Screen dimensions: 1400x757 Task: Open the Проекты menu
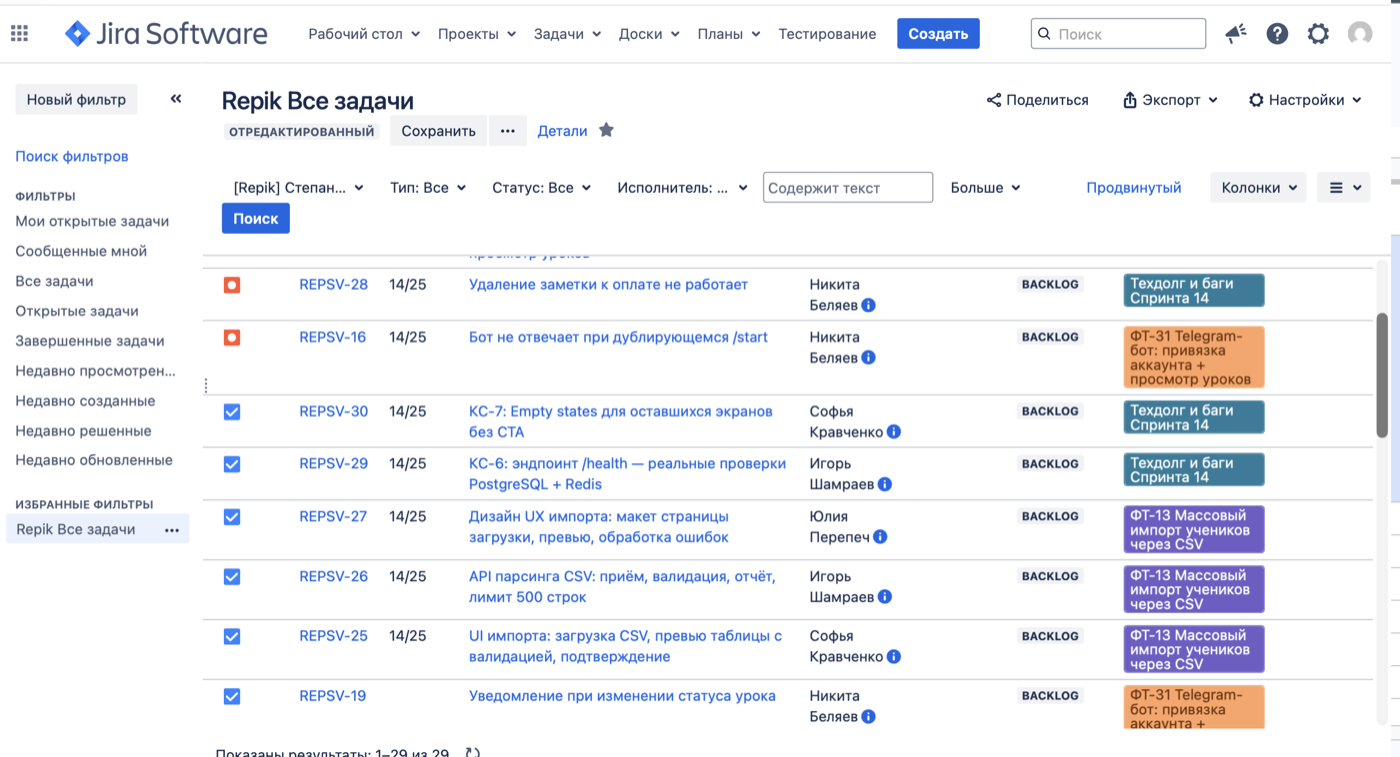[x=477, y=34]
